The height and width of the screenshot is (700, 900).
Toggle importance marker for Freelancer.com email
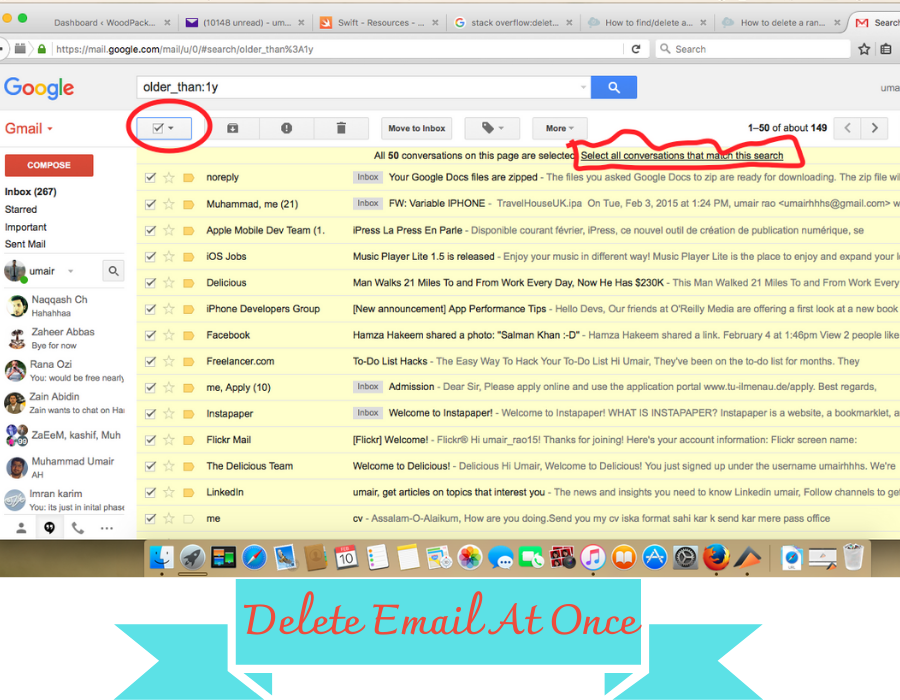(188, 361)
